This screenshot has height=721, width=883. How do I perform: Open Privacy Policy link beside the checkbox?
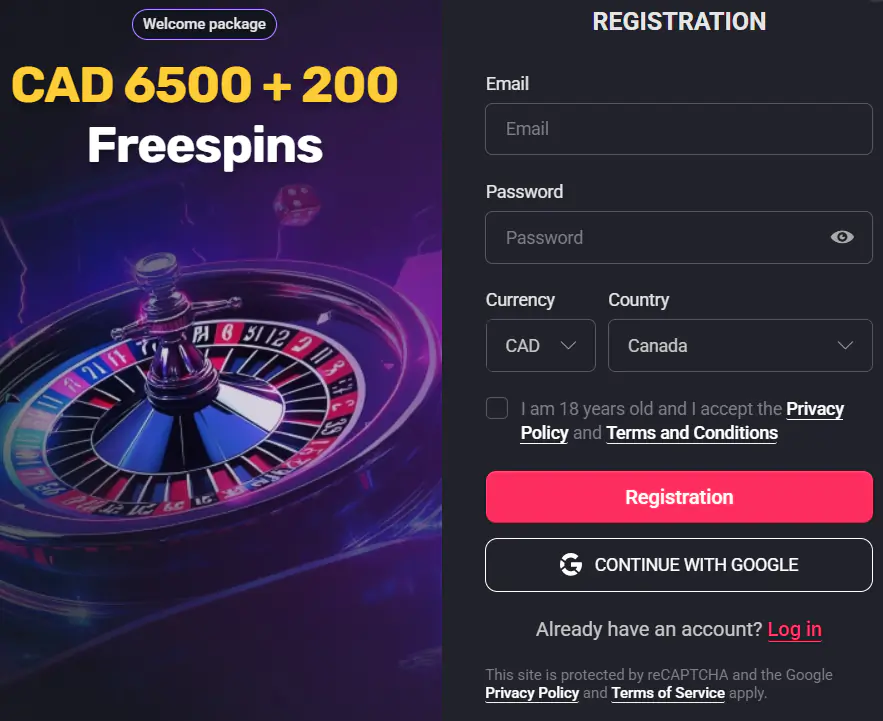point(814,409)
